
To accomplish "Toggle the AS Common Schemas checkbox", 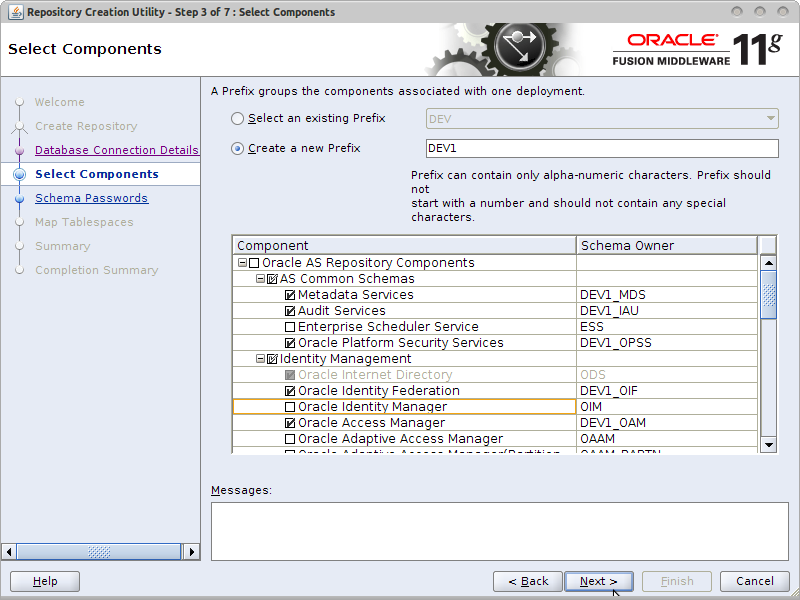I will tap(272, 279).
